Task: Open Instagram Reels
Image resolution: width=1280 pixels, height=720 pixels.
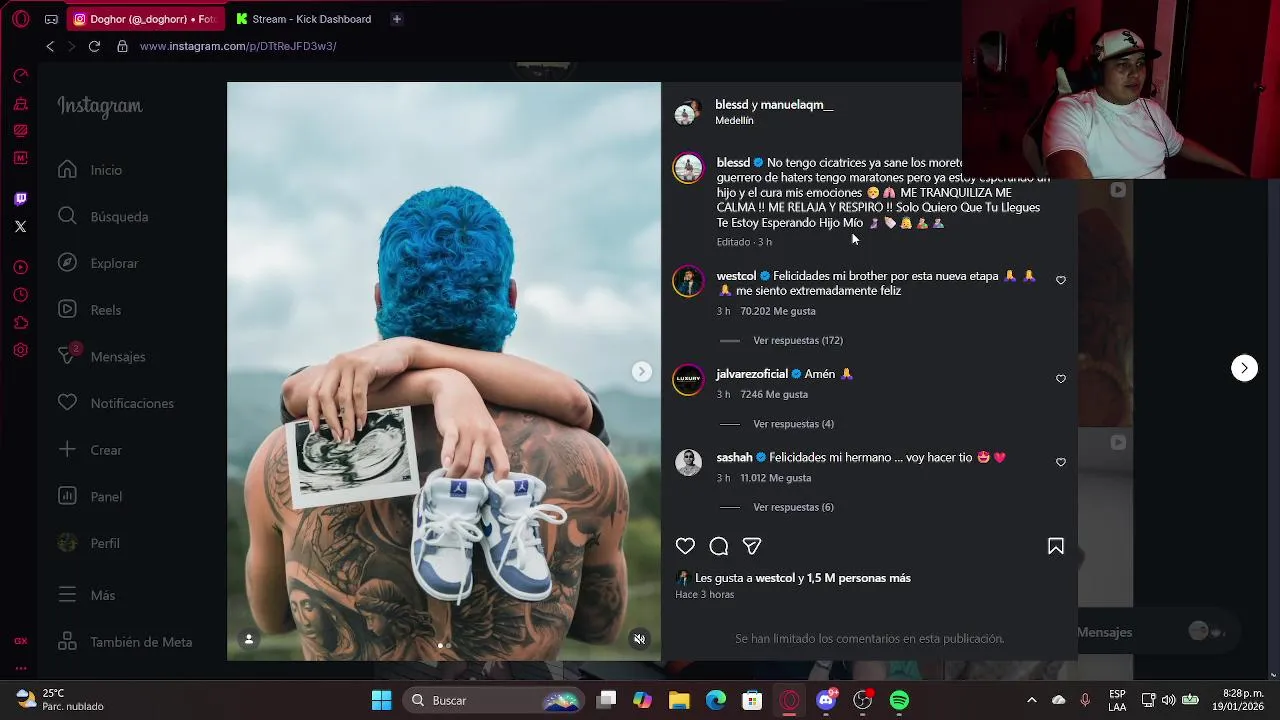Action: 90,310
